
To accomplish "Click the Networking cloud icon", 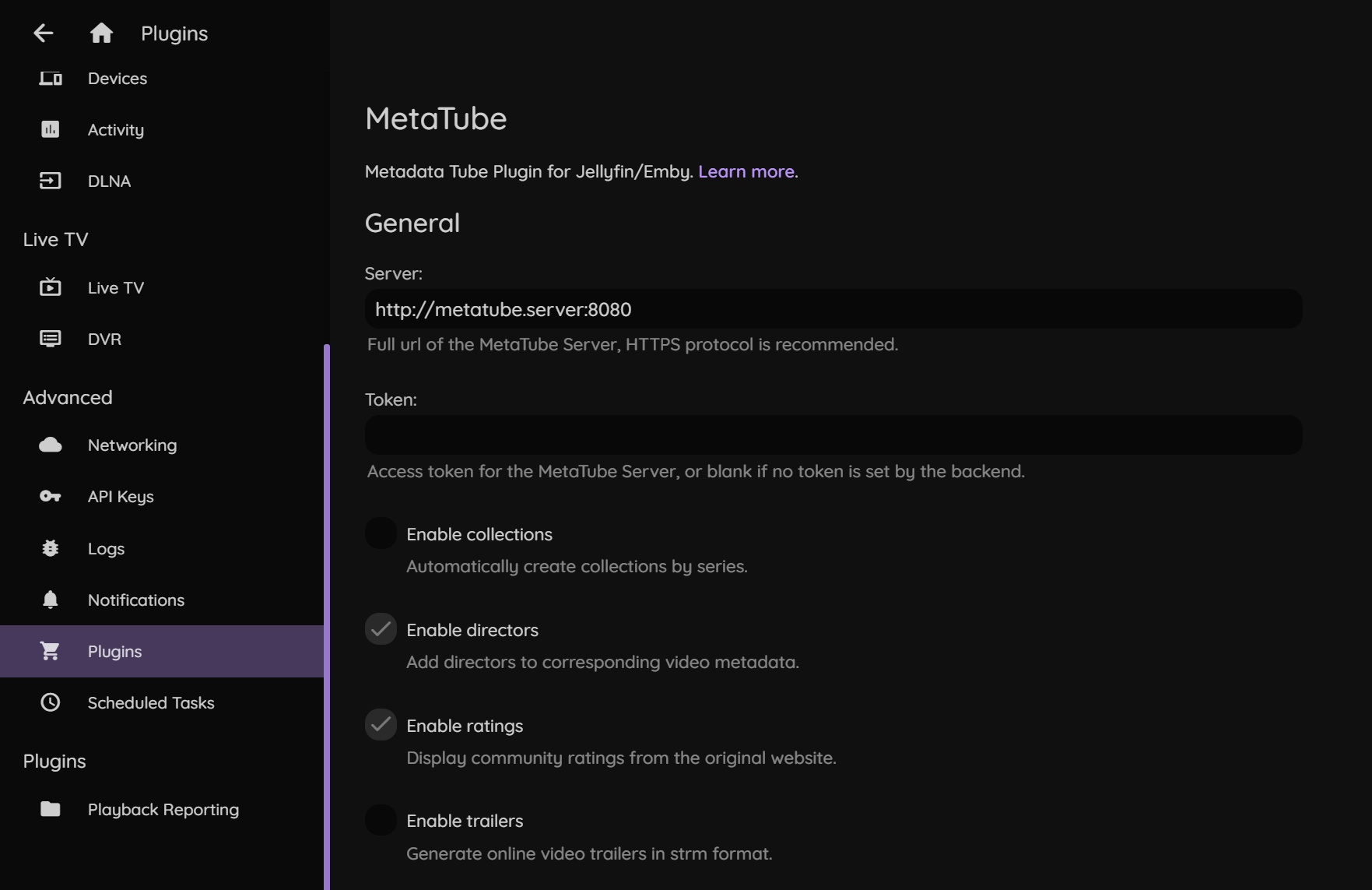I will point(51,445).
